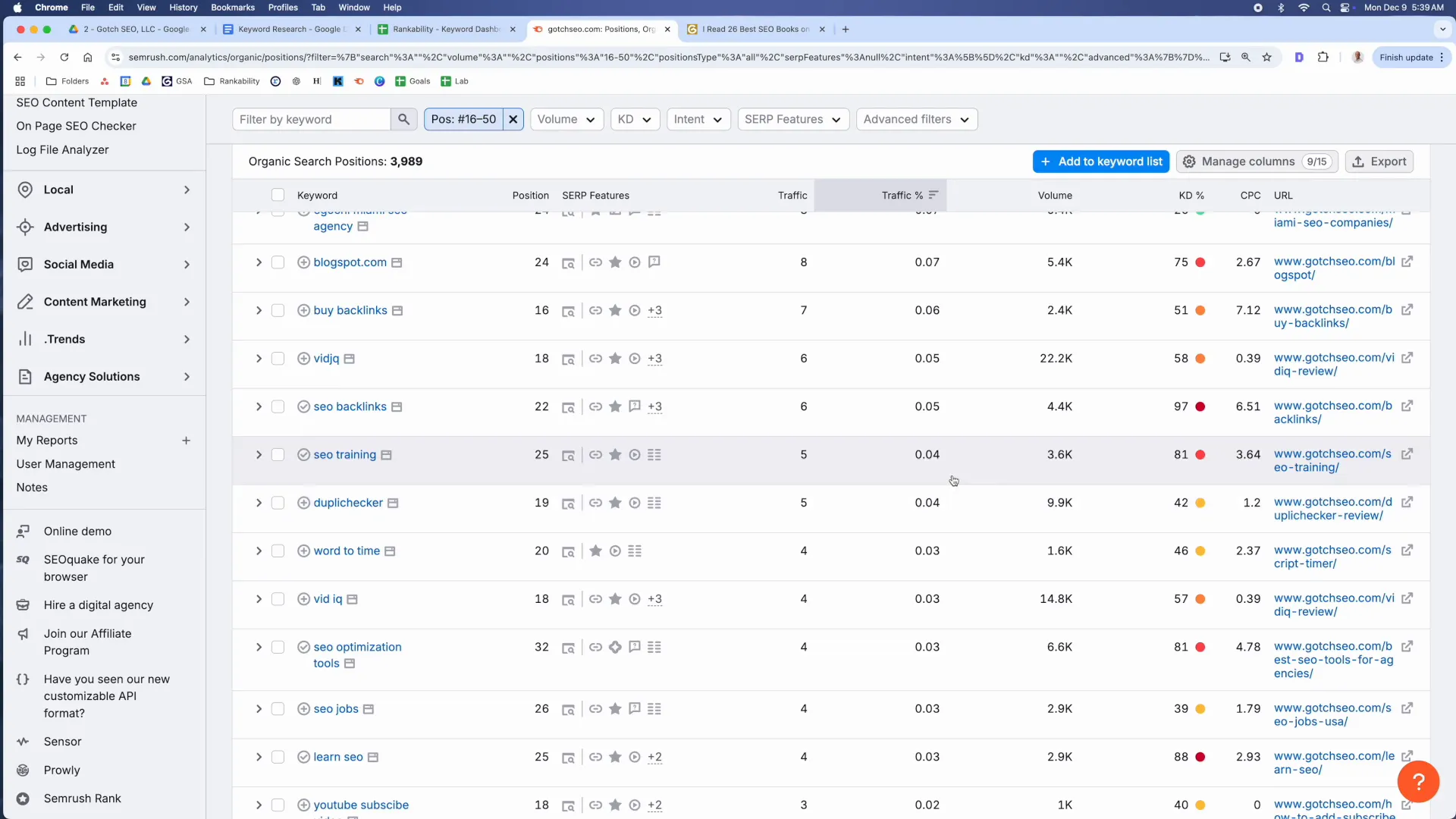The image size is (1456, 819).
Task: Expand the seo backlinks row details
Action: pyautogui.click(x=259, y=406)
